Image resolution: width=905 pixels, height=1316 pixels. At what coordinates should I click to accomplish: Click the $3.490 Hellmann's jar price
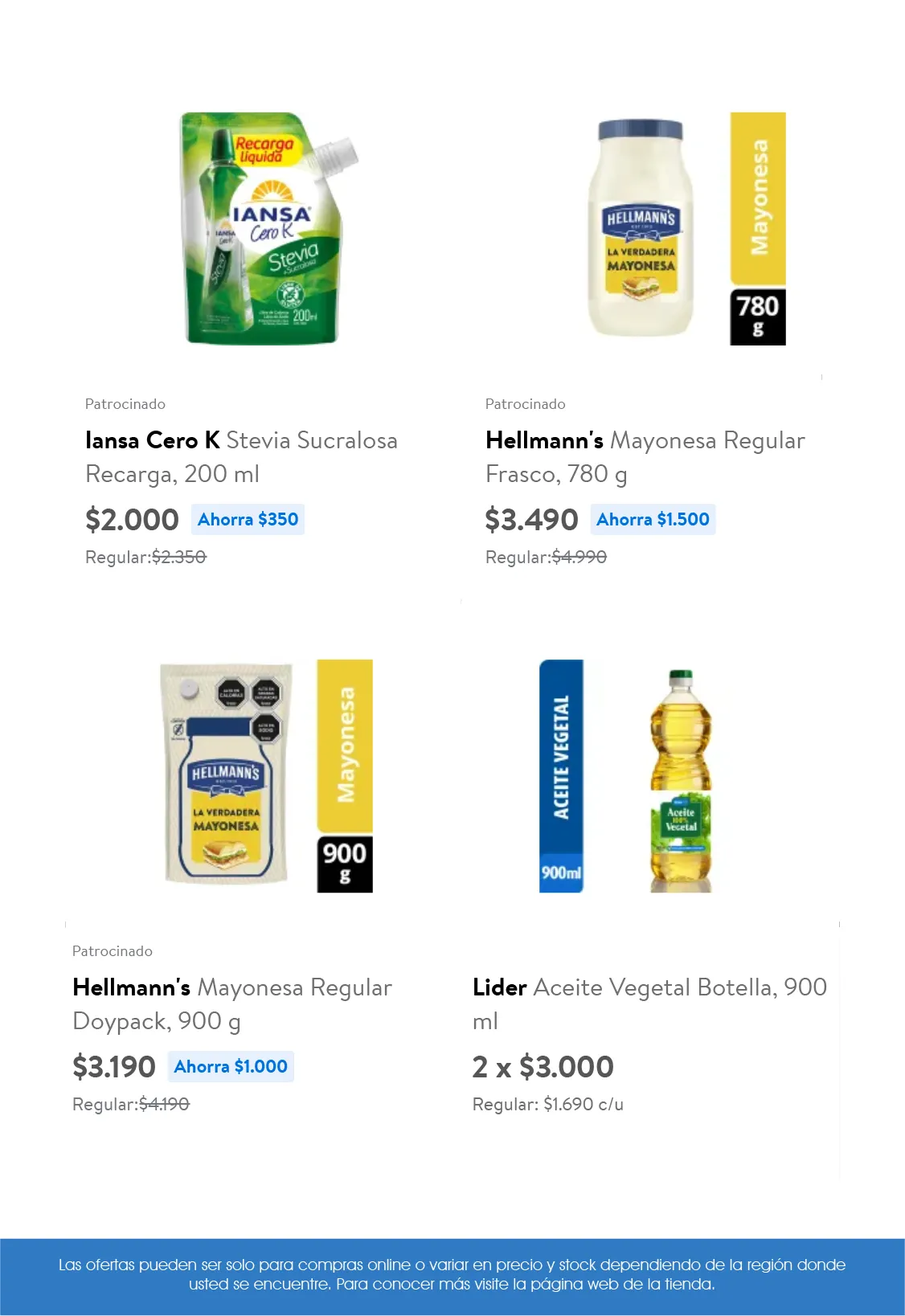(x=531, y=520)
